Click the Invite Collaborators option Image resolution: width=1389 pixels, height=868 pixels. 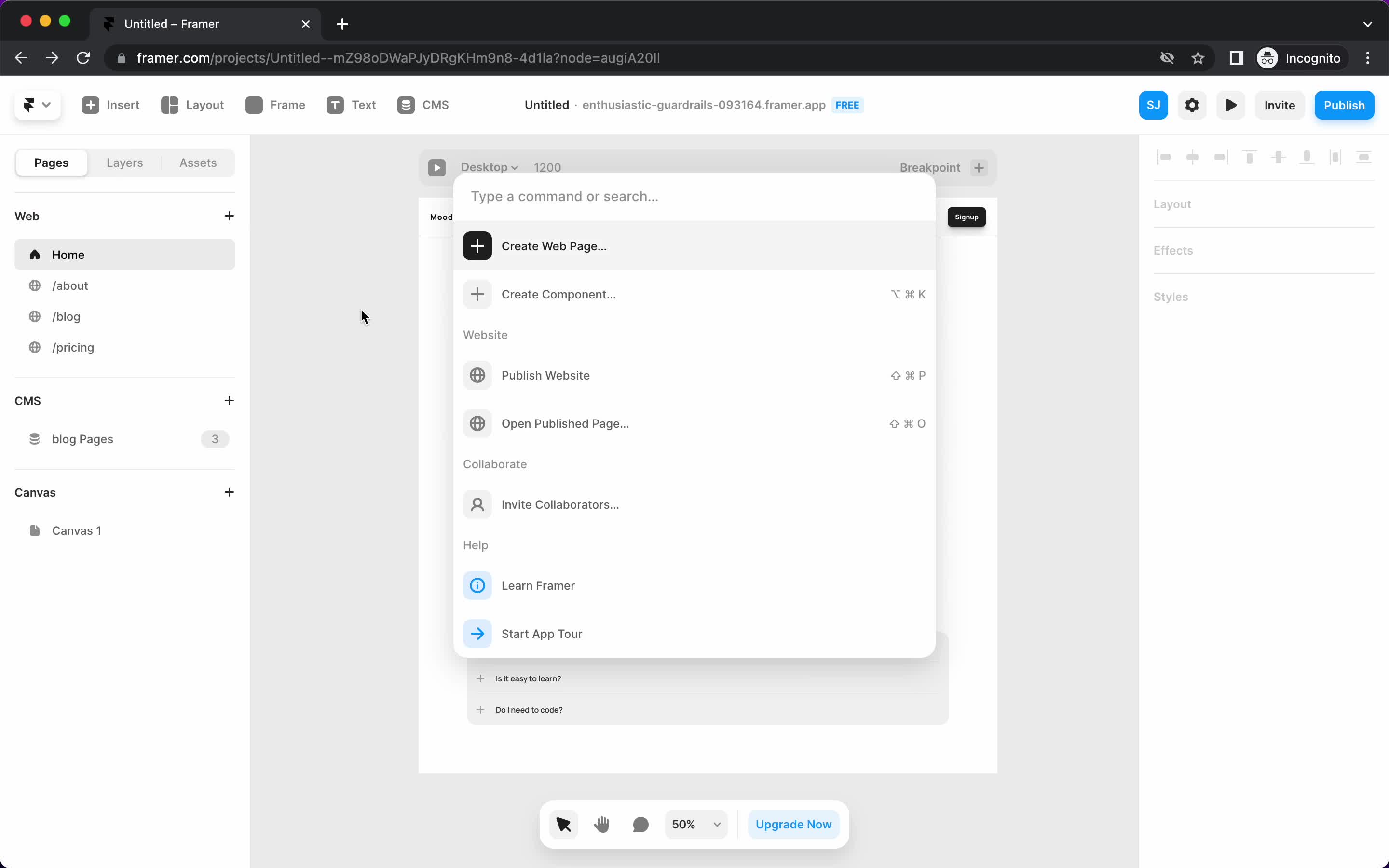click(560, 504)
